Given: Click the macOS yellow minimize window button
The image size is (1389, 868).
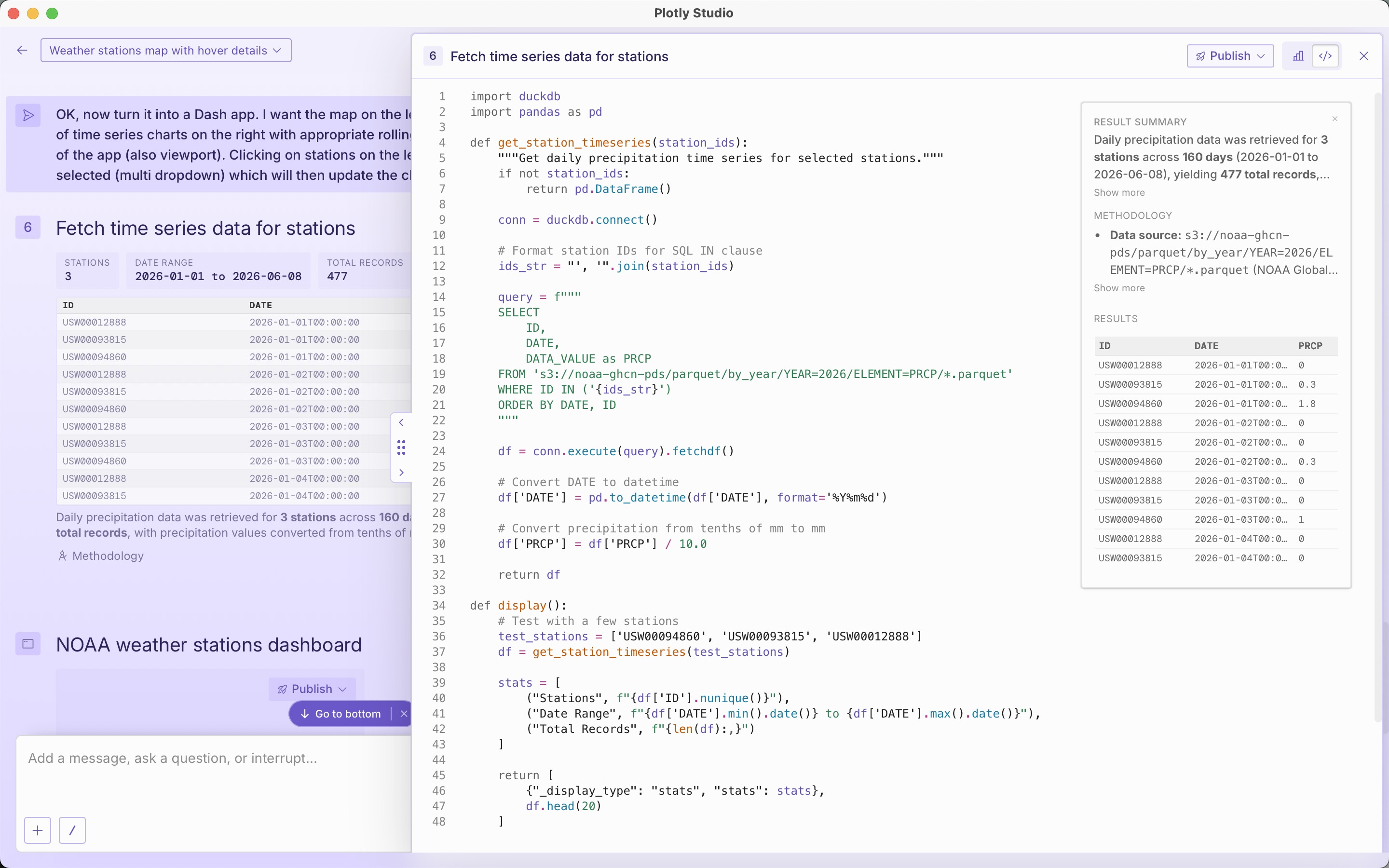Looking at the screenshot, I should (x=33, y=13).
